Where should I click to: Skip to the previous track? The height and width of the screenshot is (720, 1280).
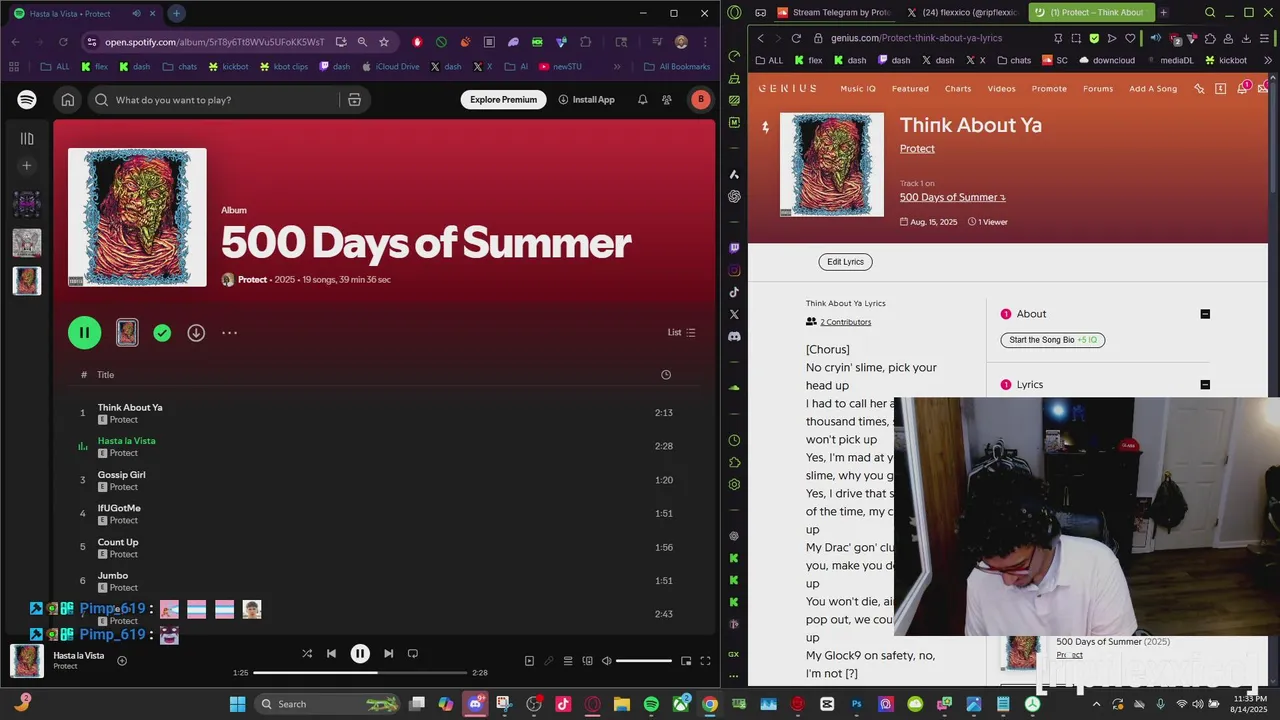[x=331, y=654]
